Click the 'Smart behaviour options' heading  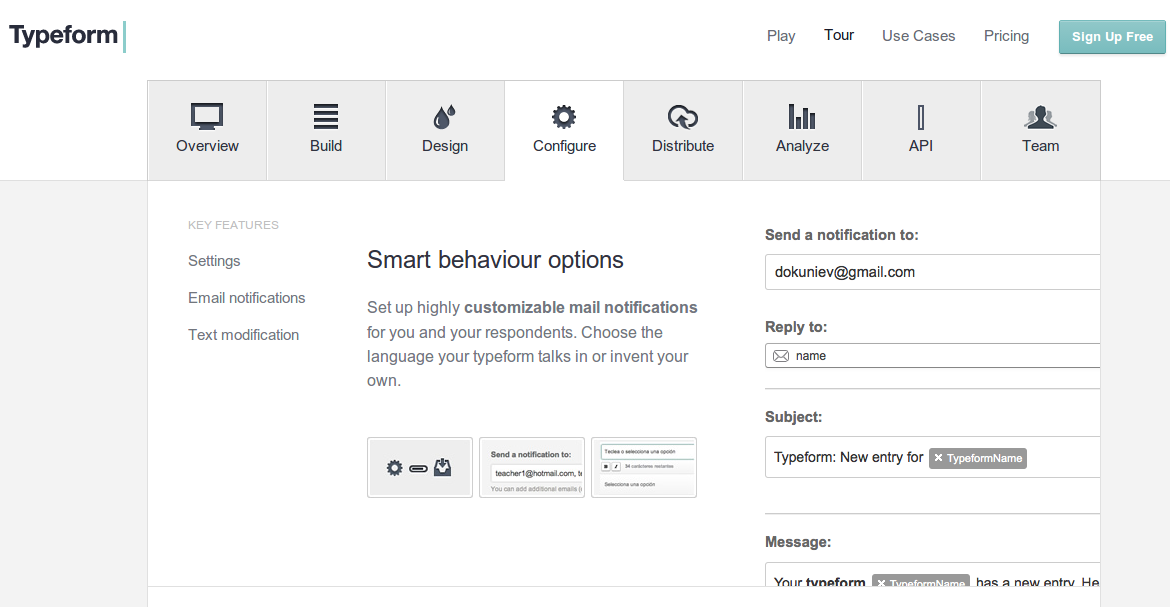click(495, 260)
